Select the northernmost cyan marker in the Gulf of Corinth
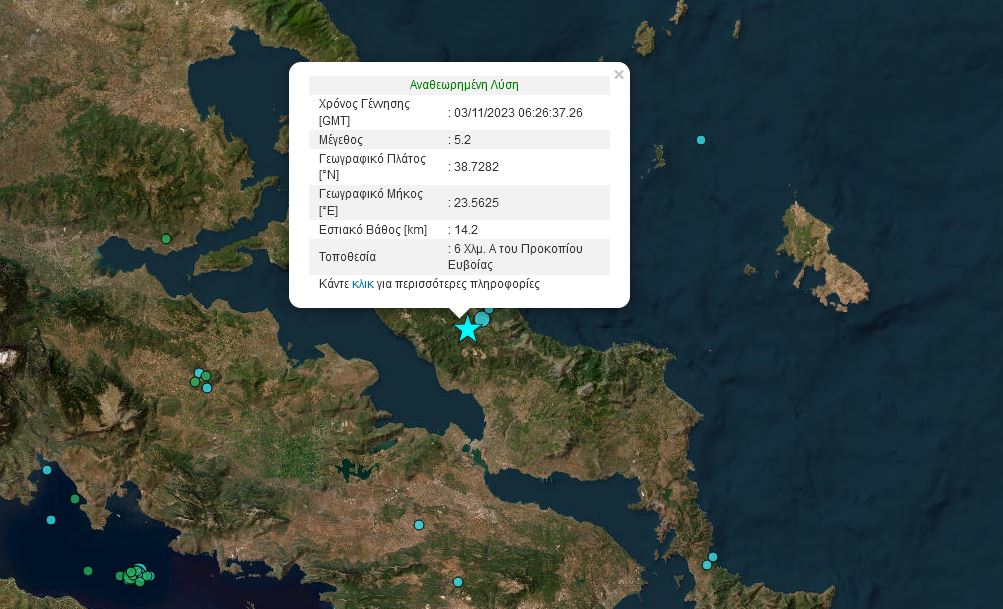1003x609 pixels. point(47,470)
